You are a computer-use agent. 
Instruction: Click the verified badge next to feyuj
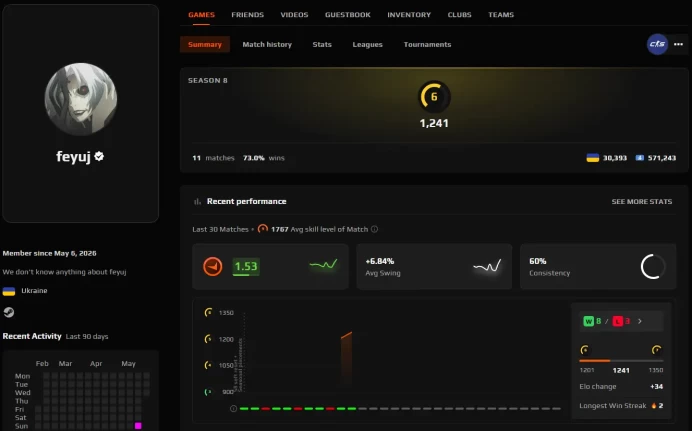tap(99, 156)
